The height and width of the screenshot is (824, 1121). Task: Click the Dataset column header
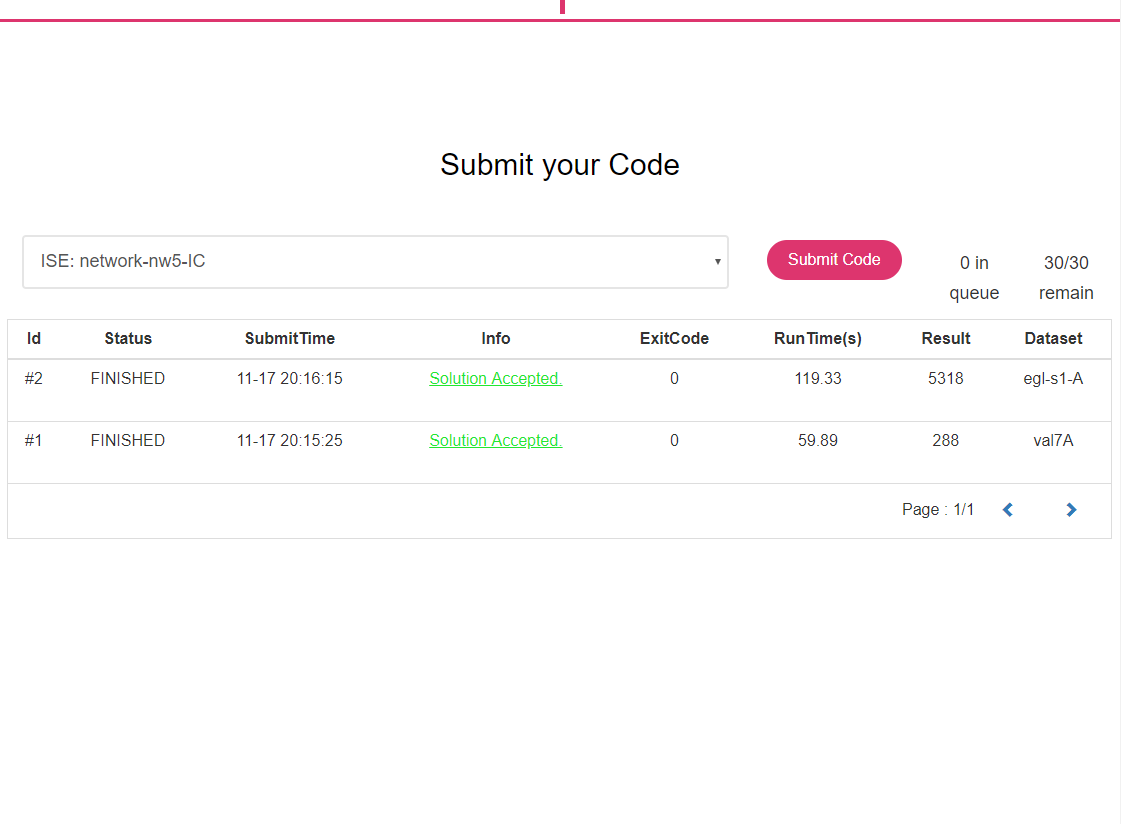[1053, 338]
